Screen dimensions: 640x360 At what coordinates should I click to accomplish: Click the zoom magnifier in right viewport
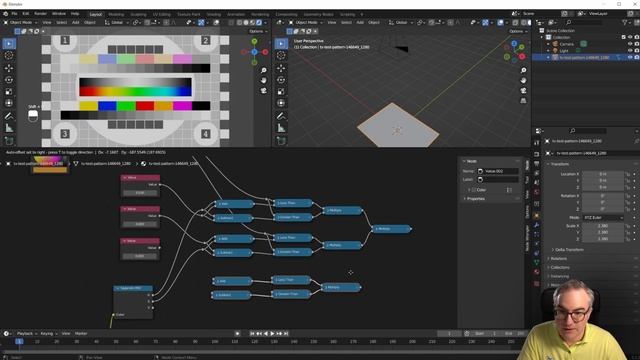coord(523,71)
